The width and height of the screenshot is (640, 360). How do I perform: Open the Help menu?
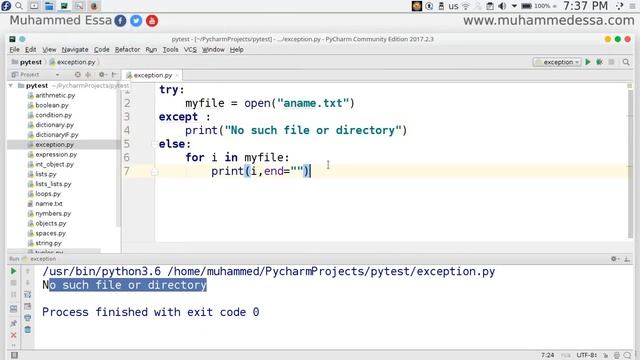[x=236, y=49]
